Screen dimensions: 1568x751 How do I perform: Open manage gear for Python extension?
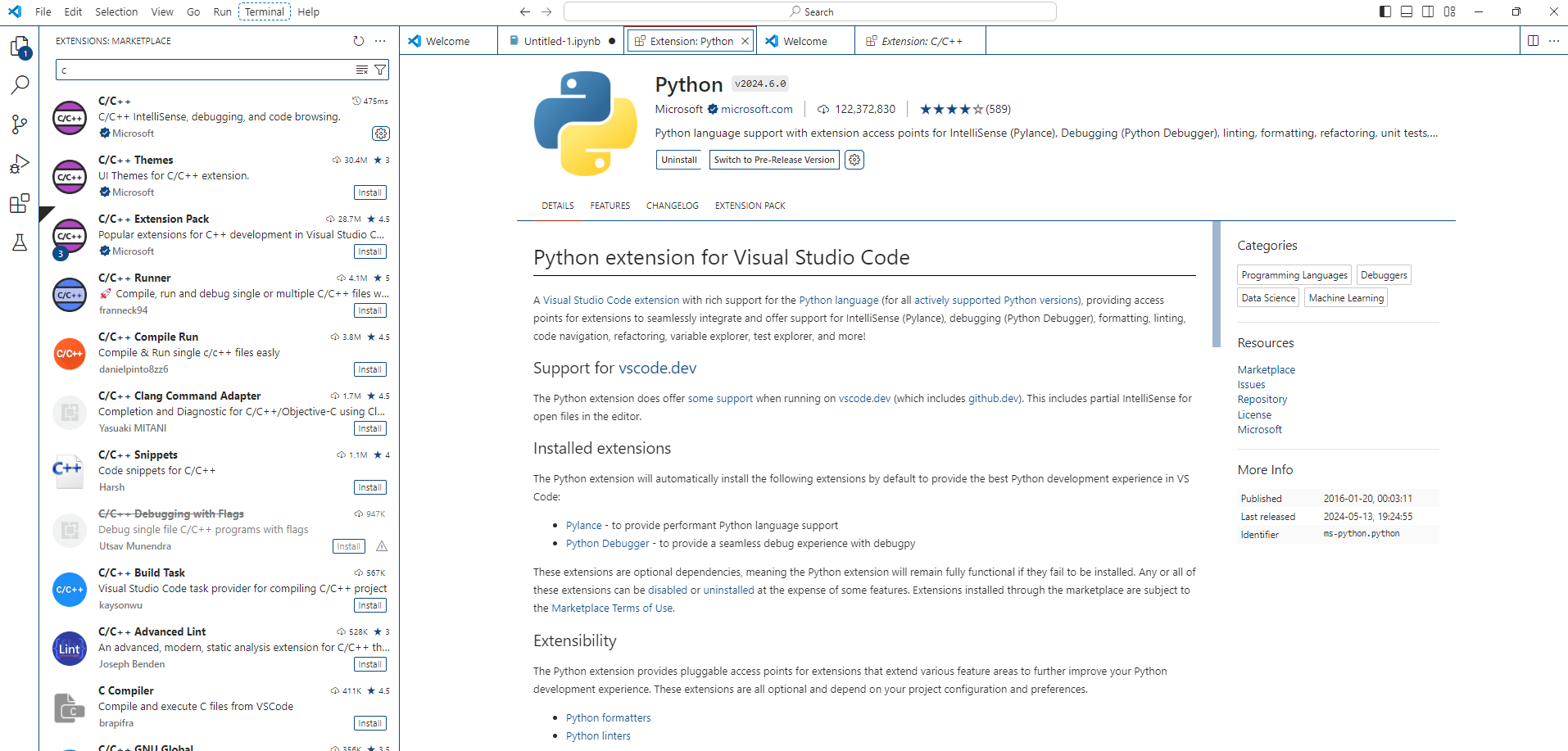click(x=854, y=160)
